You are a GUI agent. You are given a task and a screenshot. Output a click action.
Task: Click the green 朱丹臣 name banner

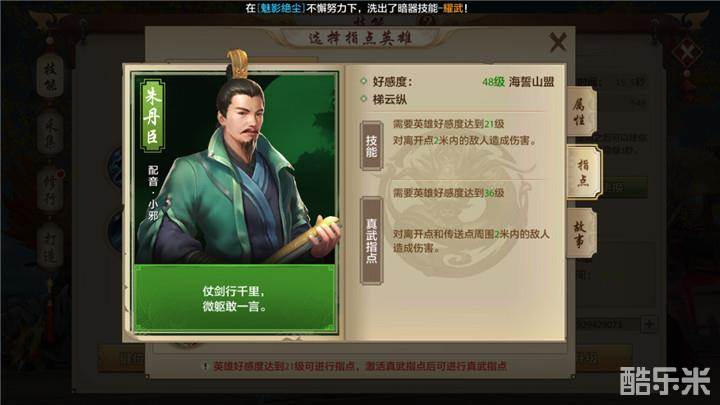pyautogui.click(x=152, y=116)
